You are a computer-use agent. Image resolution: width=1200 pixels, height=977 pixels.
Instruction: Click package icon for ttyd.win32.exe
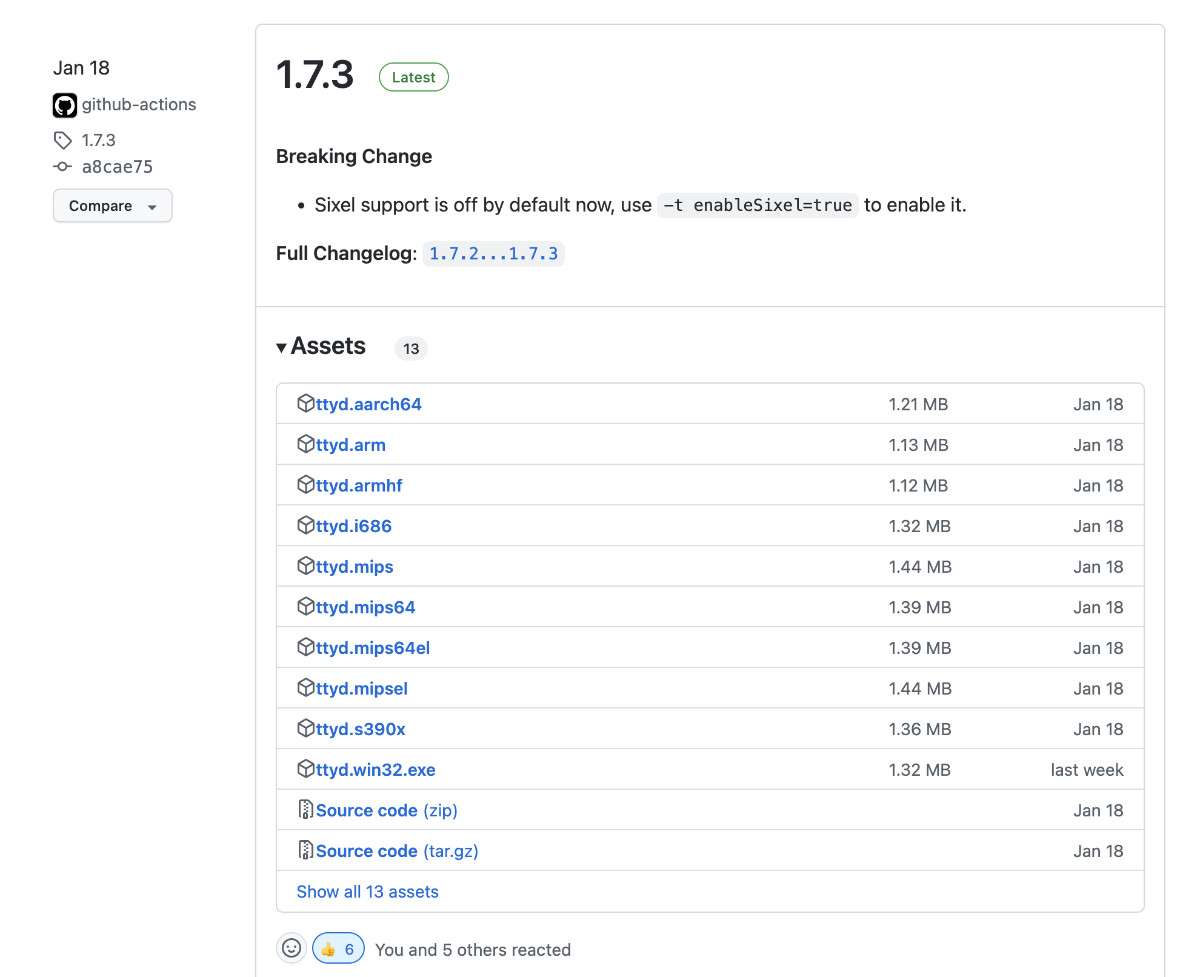tap(306, 769)
